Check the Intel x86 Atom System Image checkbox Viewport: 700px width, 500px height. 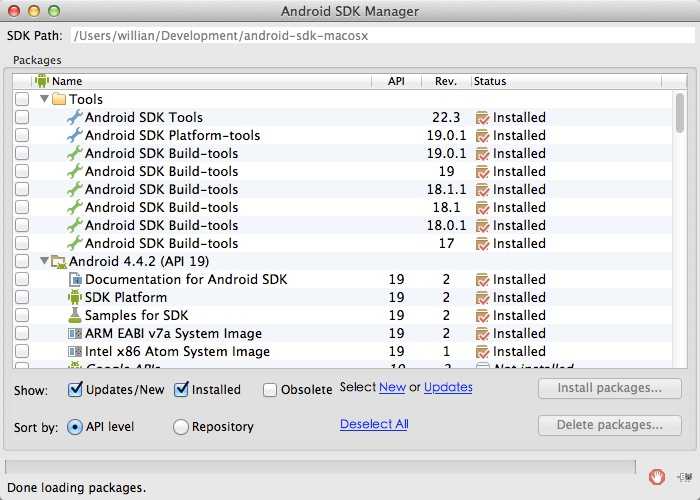[22, 351]
